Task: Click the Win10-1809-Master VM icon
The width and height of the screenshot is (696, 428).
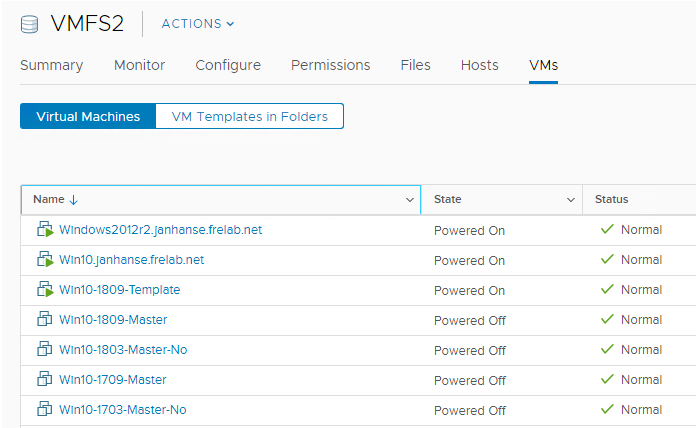Action: tap(45, 320)
